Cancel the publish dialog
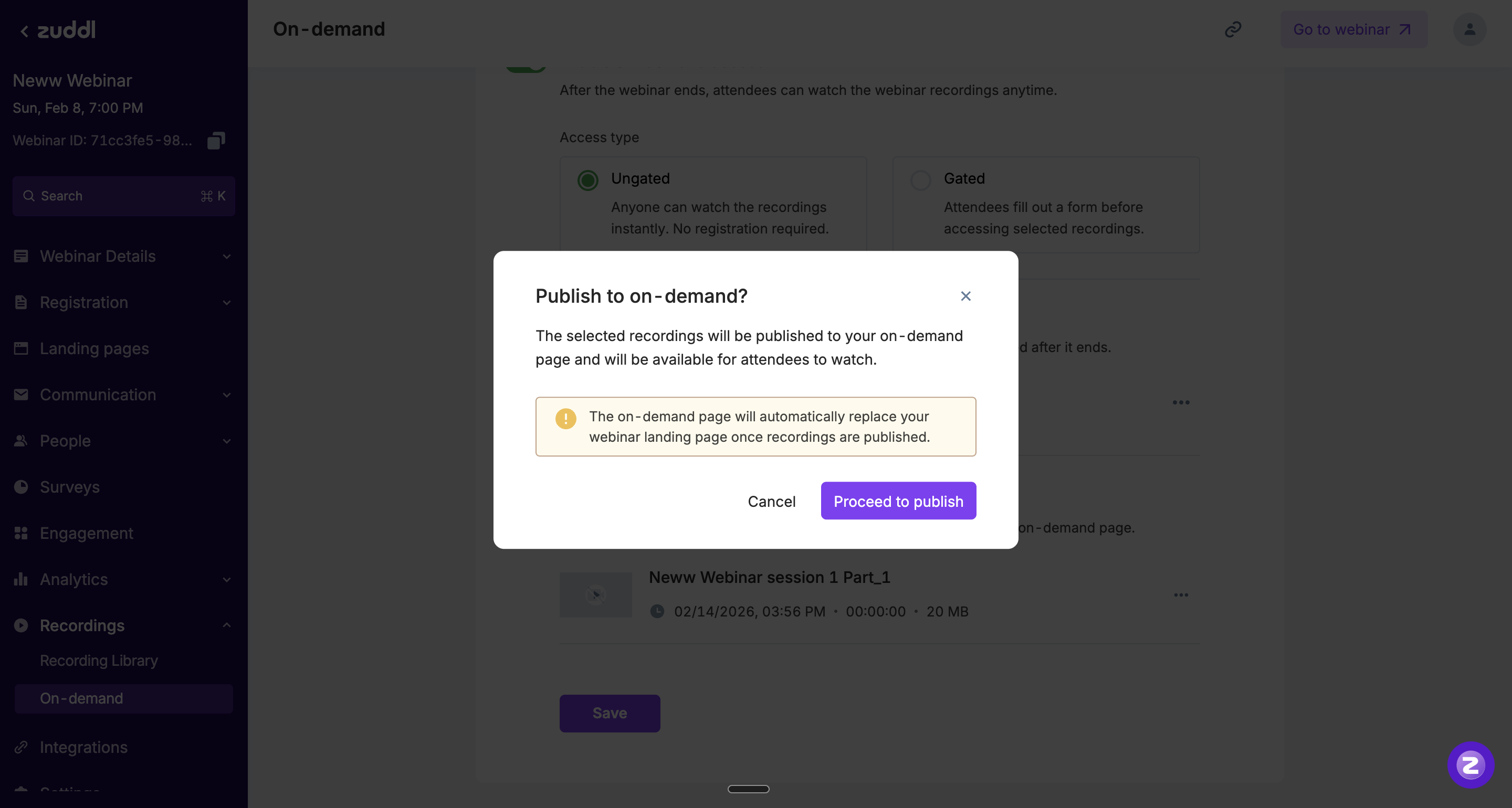 (x=771, y=502)
